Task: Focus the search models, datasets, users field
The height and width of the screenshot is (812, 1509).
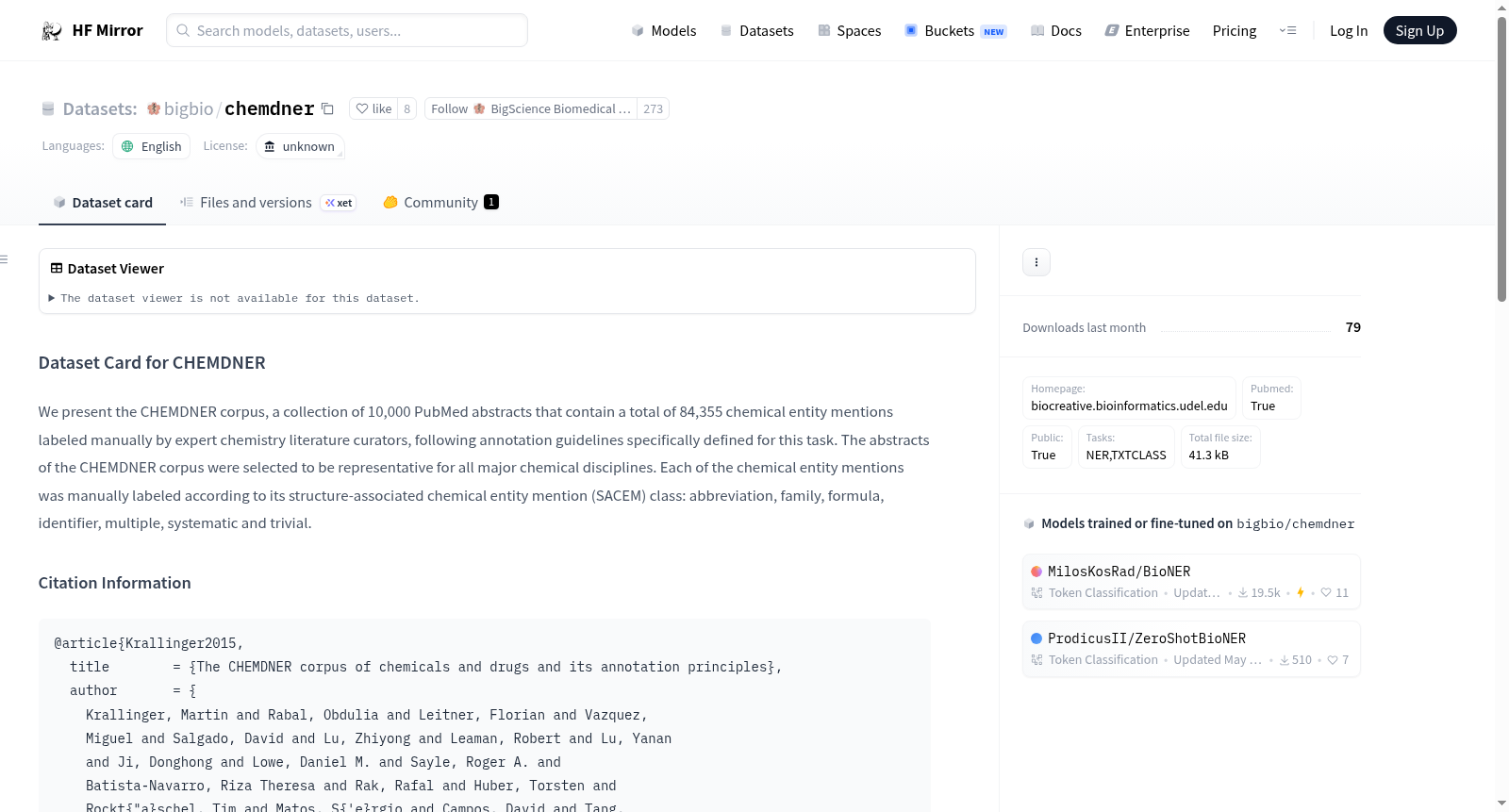Action: coord(347,30)
